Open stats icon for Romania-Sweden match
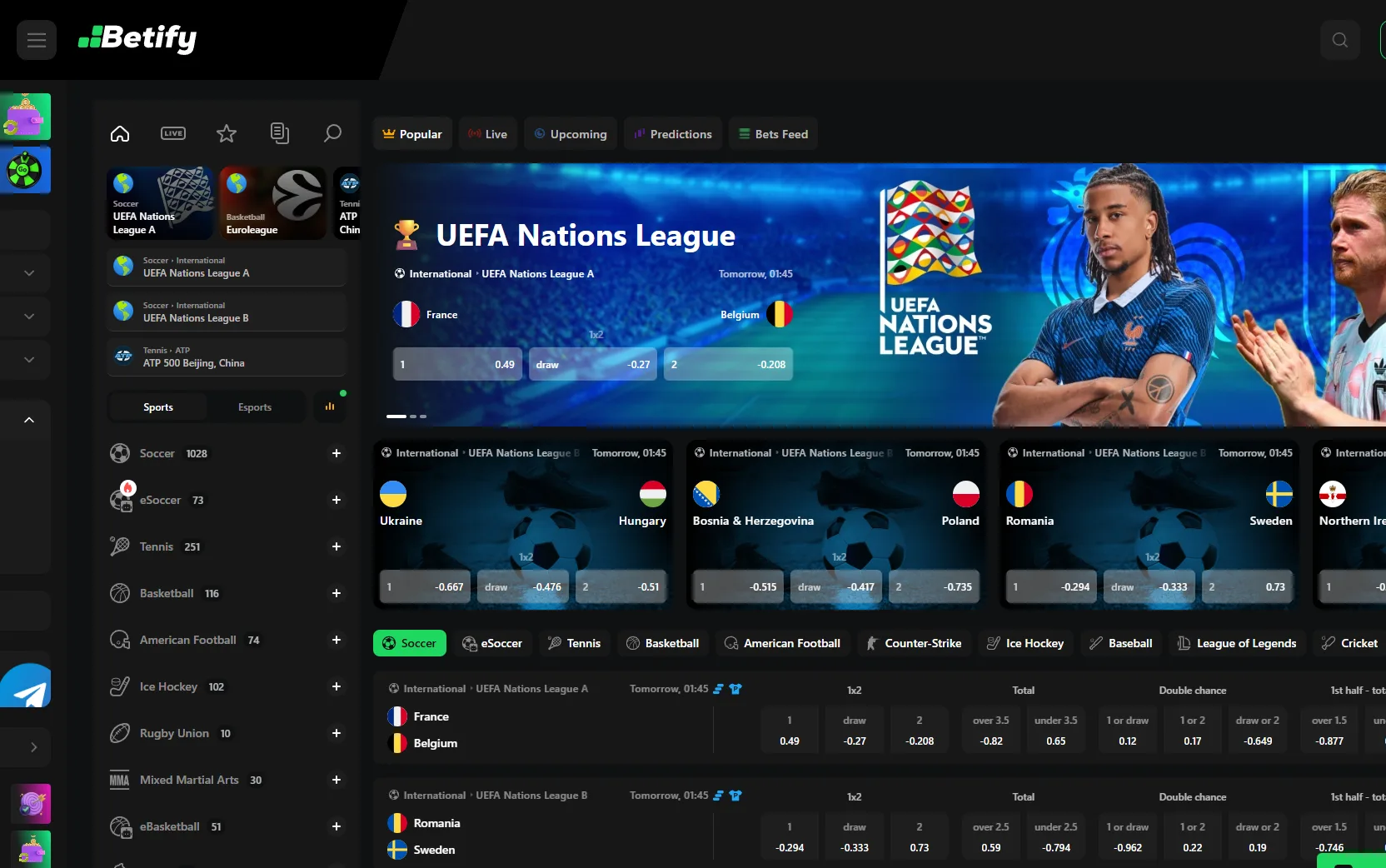The width and height of the screenshot is (1386, 868). pos(718,796)
